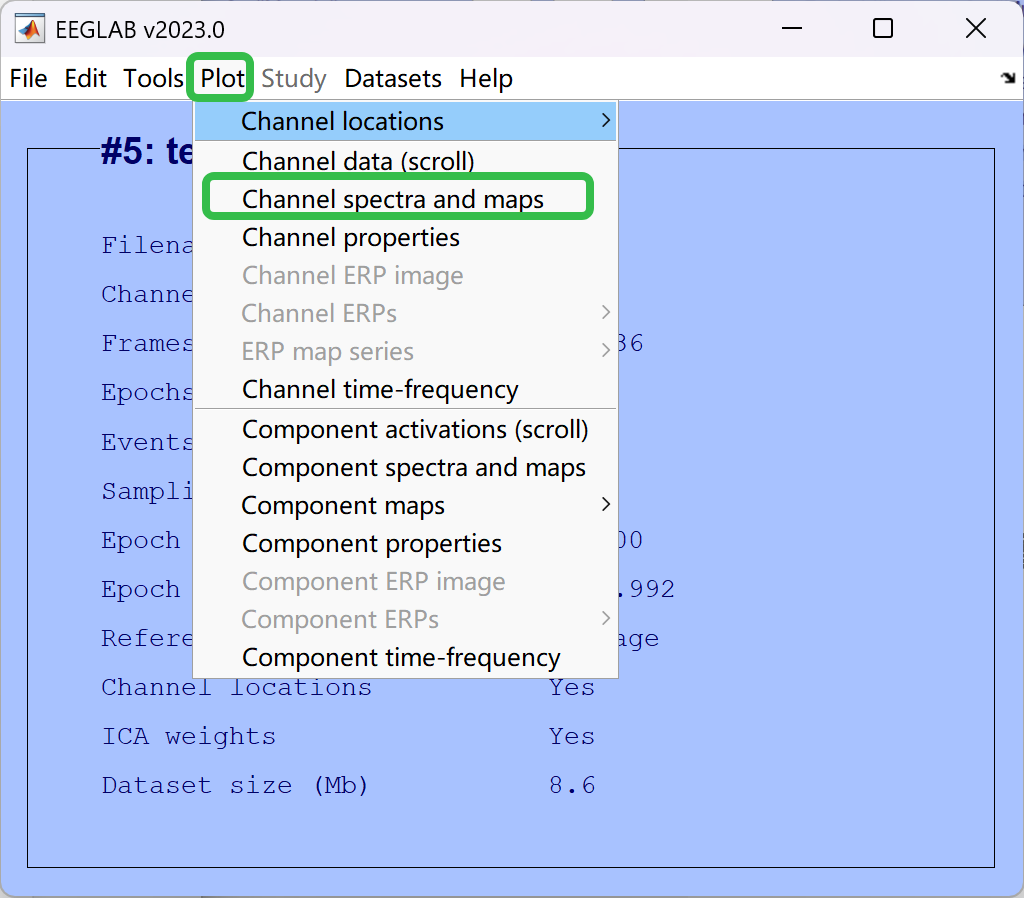This screenshot has width=1024, height=898.
Task: Click the 'Dataset size (Mb)' label
Action: (x=235, y=785)
